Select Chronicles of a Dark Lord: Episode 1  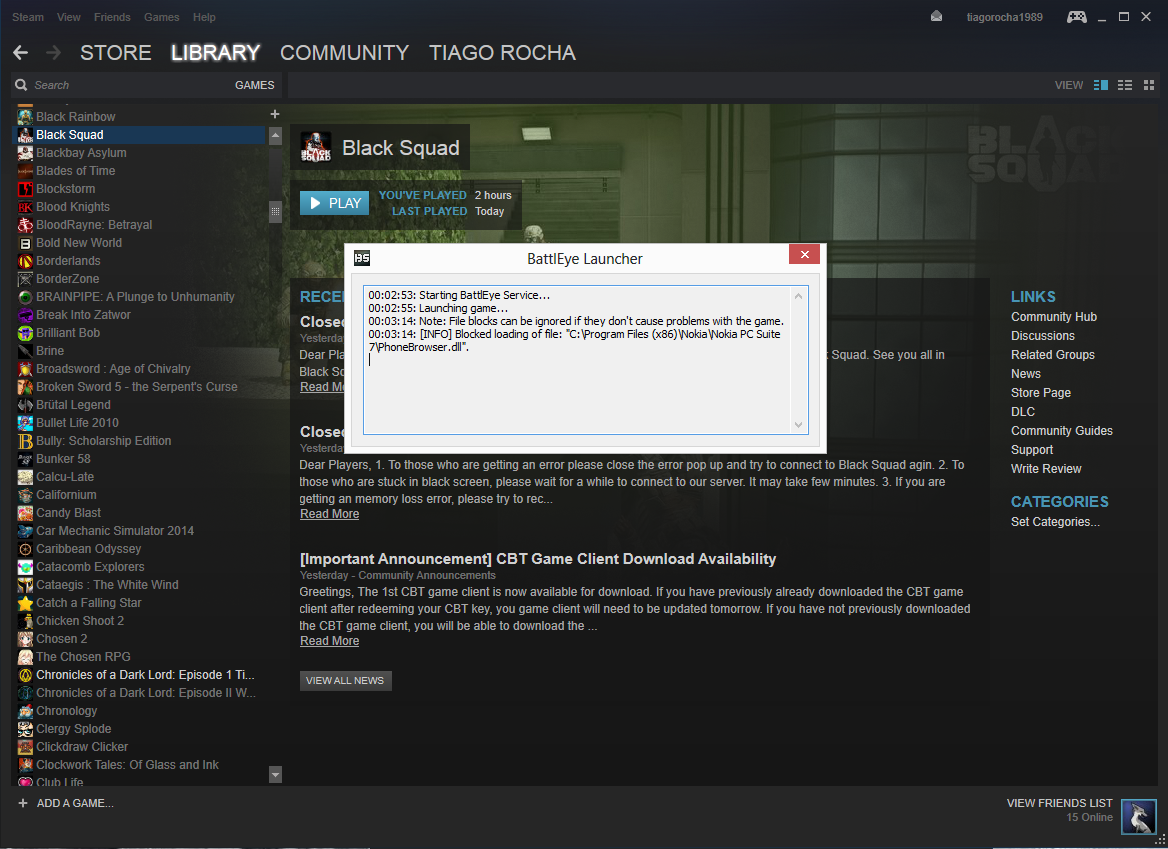(x=145, y=675)
